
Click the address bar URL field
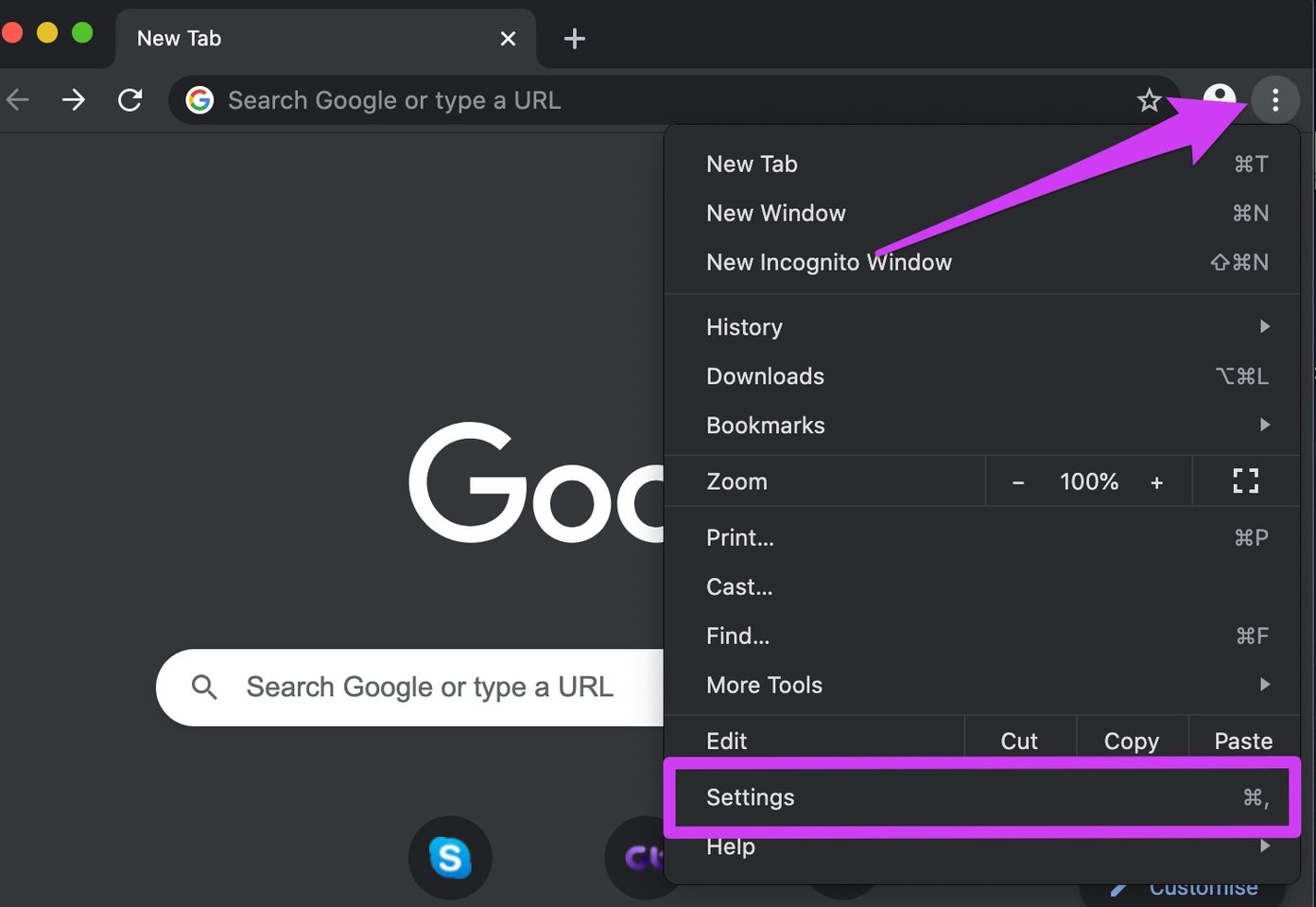[x=673, y=99]
